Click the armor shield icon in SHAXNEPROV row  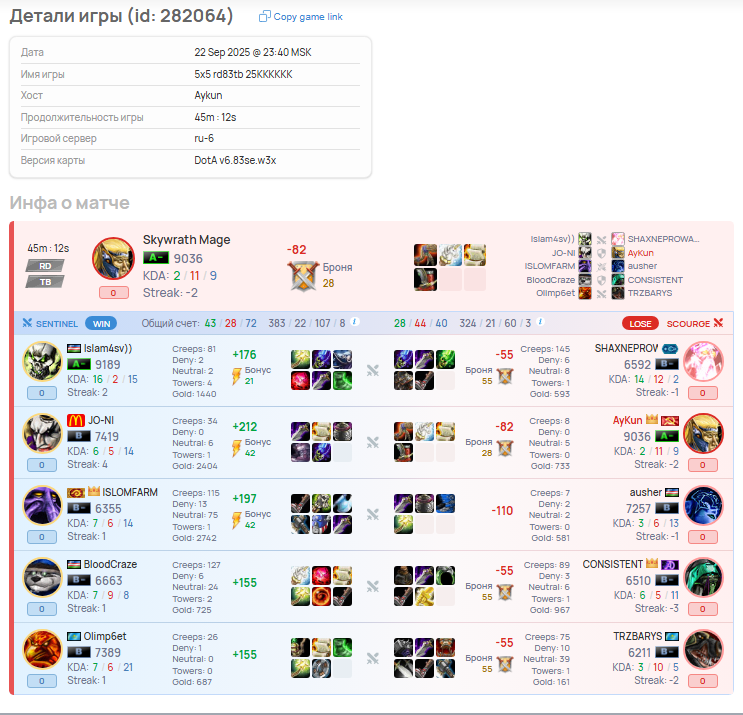(505, 376)
